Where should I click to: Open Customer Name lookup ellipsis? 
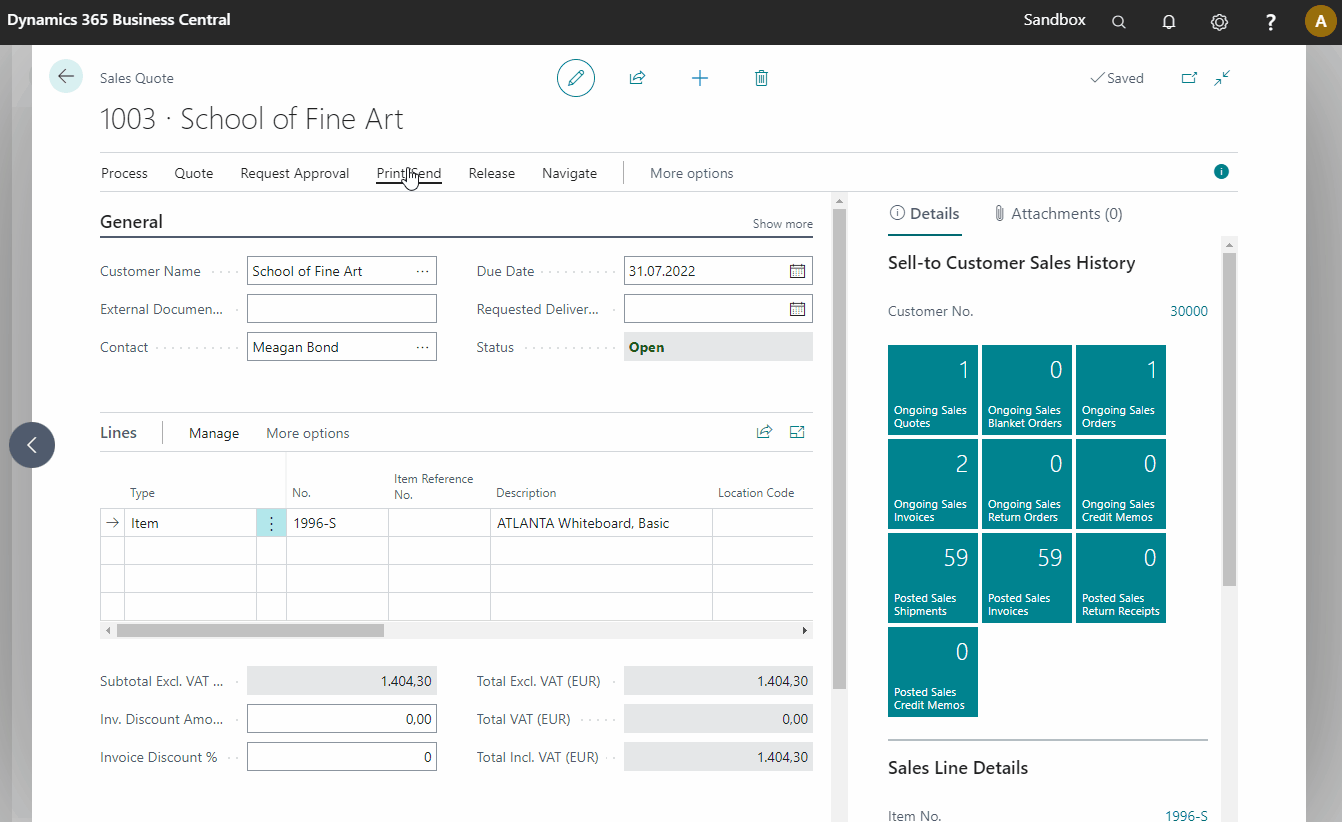tap(423, 271)
